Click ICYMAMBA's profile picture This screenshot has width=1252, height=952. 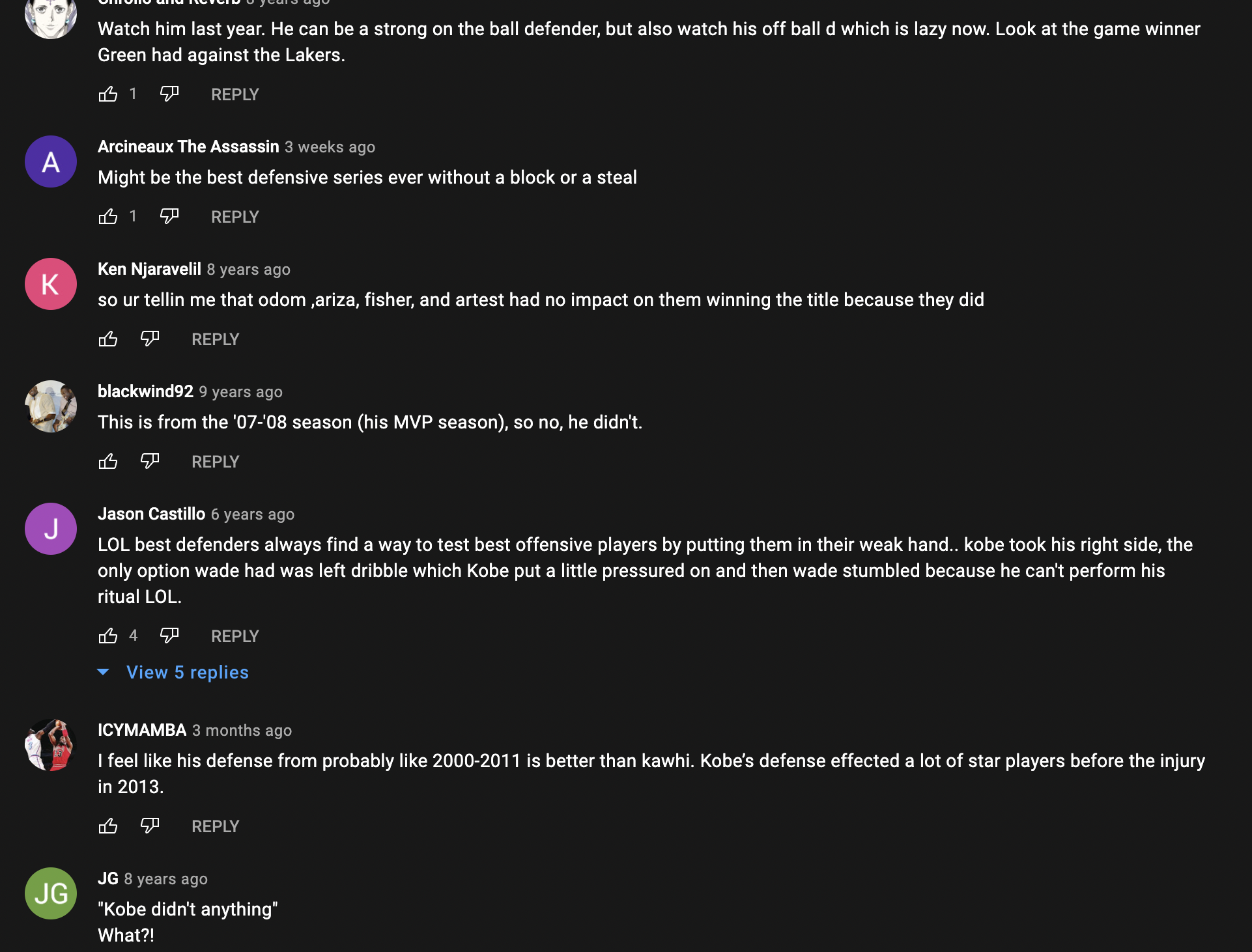(x=51, y=745)
